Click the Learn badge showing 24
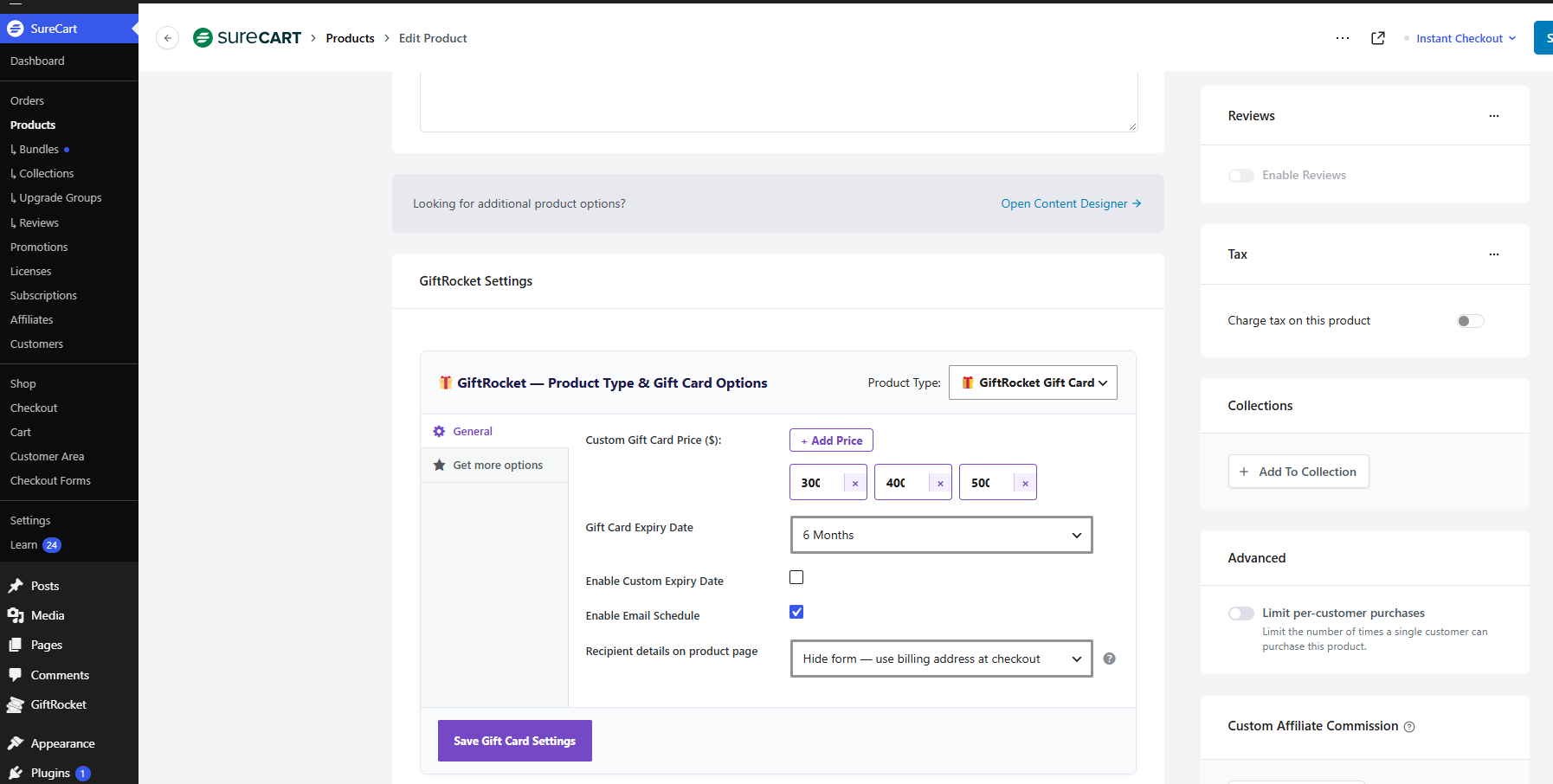1553x784 pixels. [x=52, y=545]
